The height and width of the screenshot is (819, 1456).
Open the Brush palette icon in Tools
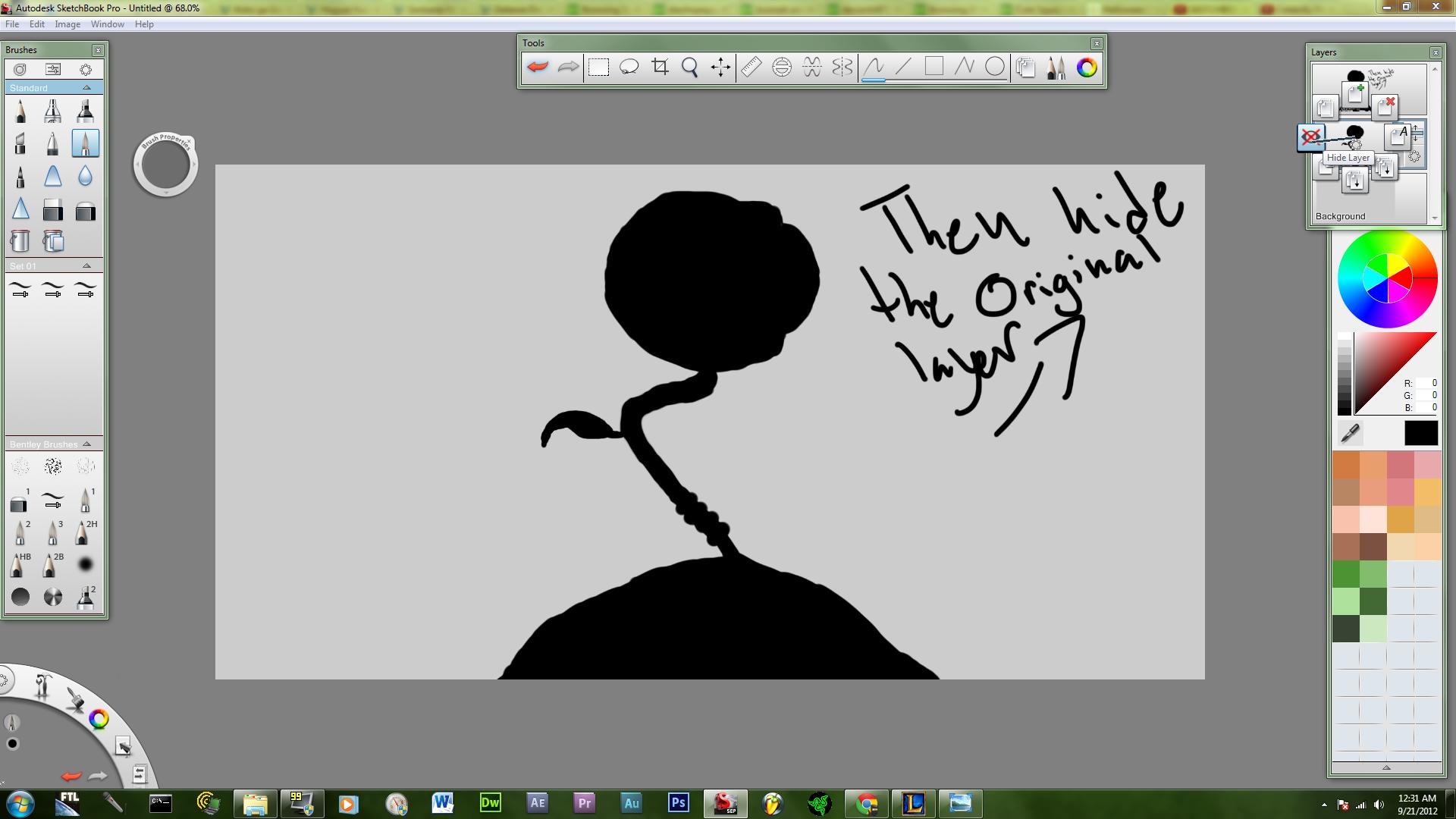[x=1056, y=67]
